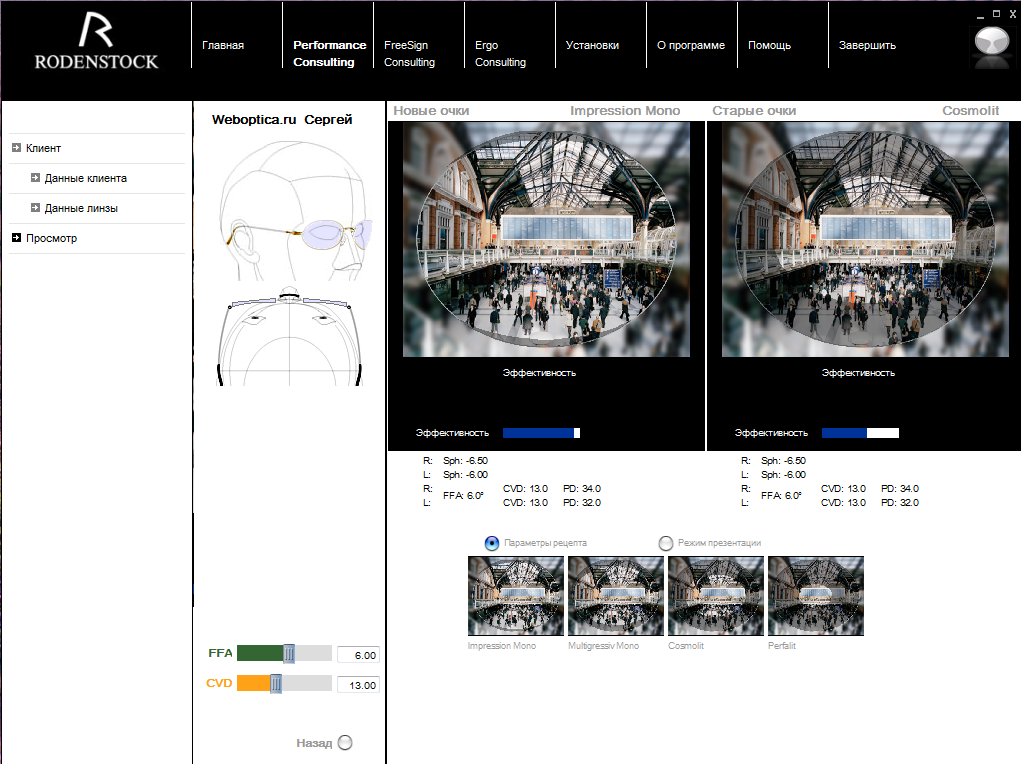The height and width of the screenshot is (764, 1021).
Task: Click the FFA slider handle
Action: pyautogui.click(x=289, y=653)
